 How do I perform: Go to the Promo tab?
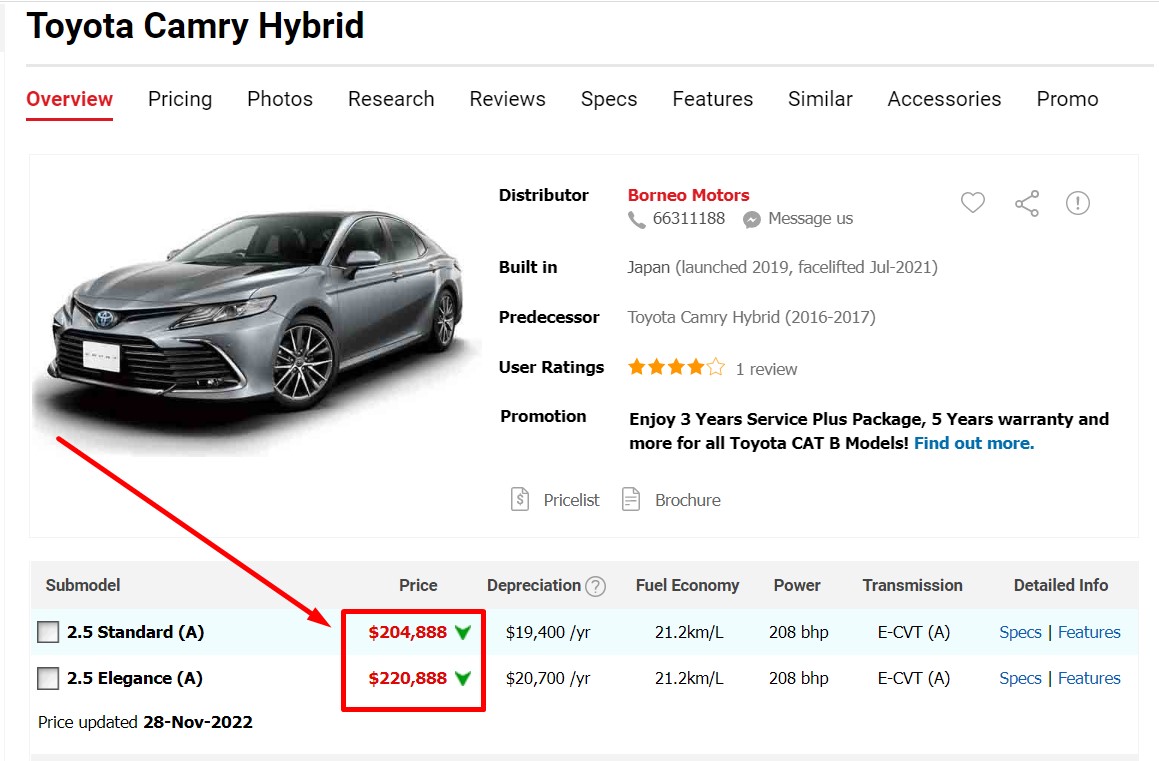pyautogui.click(x=1067, y=99)
